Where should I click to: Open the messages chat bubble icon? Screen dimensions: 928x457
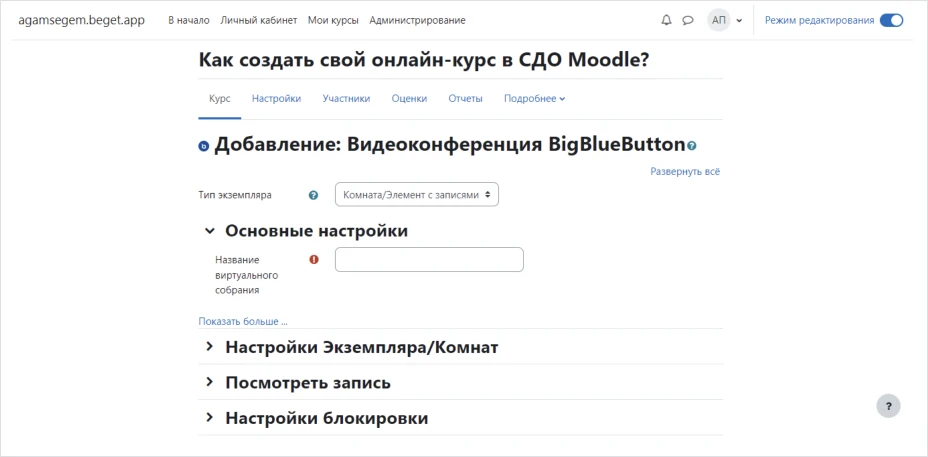[688, 20]
